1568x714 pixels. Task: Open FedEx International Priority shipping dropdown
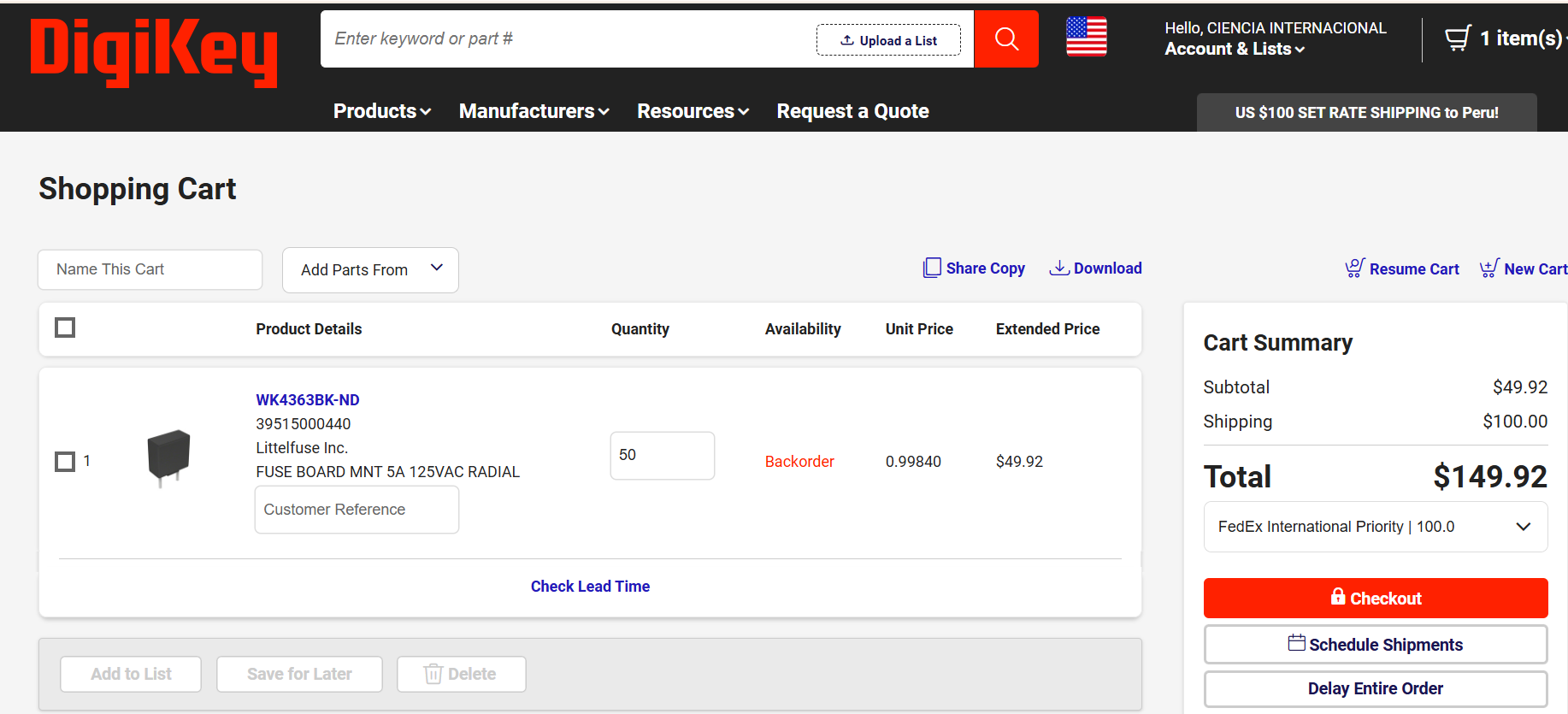(x=1376, y=527)
